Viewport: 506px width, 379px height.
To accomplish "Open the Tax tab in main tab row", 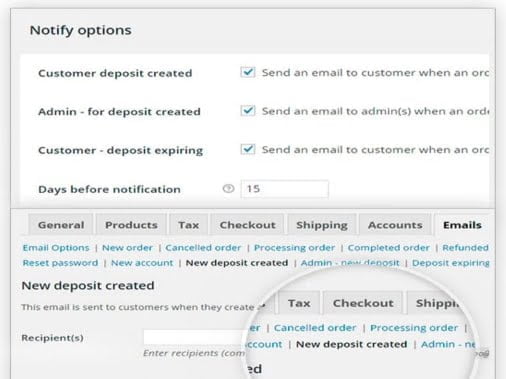I will (x=189, y=225).
